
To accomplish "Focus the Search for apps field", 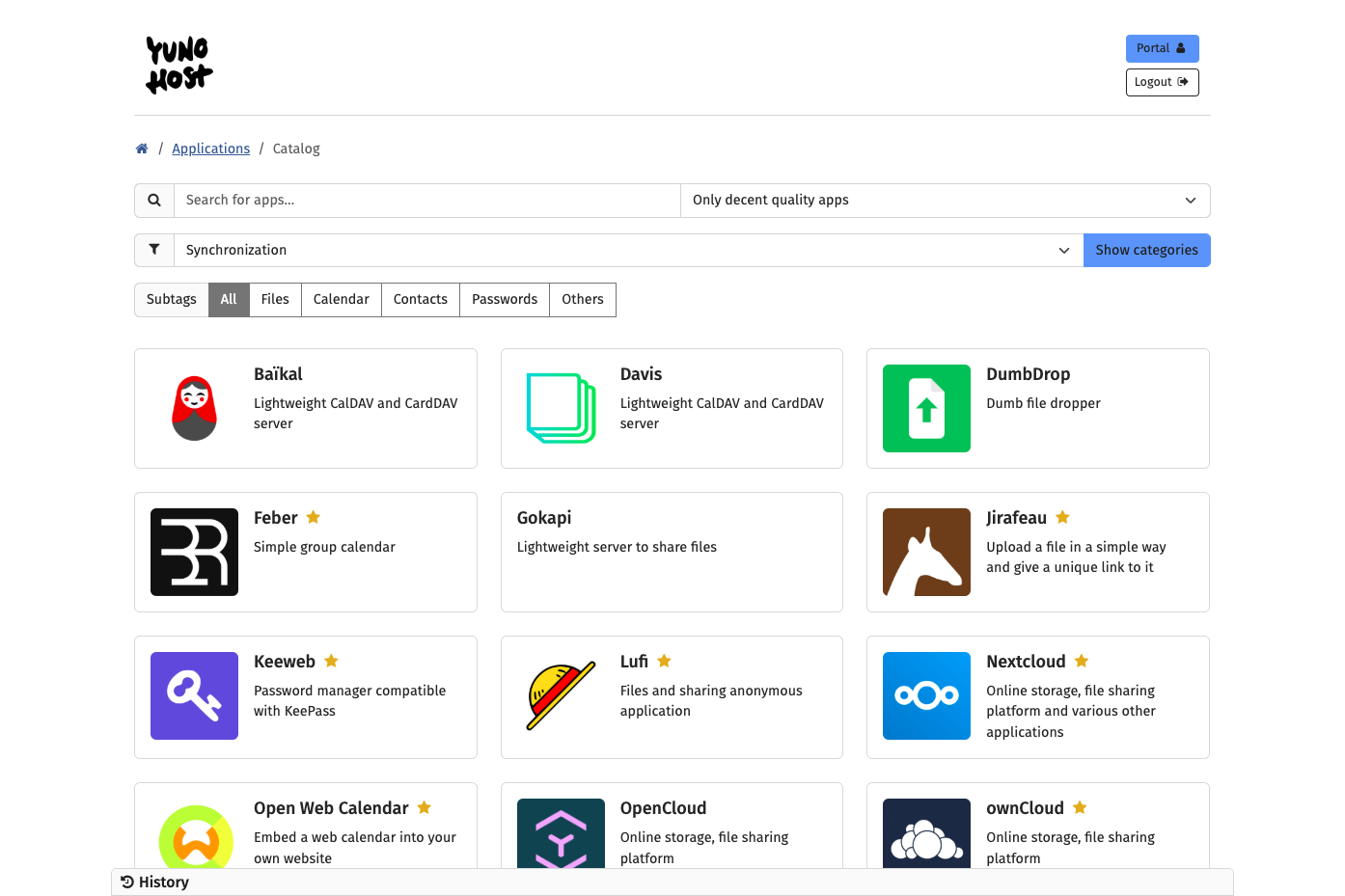I will [x=427, y=201].
